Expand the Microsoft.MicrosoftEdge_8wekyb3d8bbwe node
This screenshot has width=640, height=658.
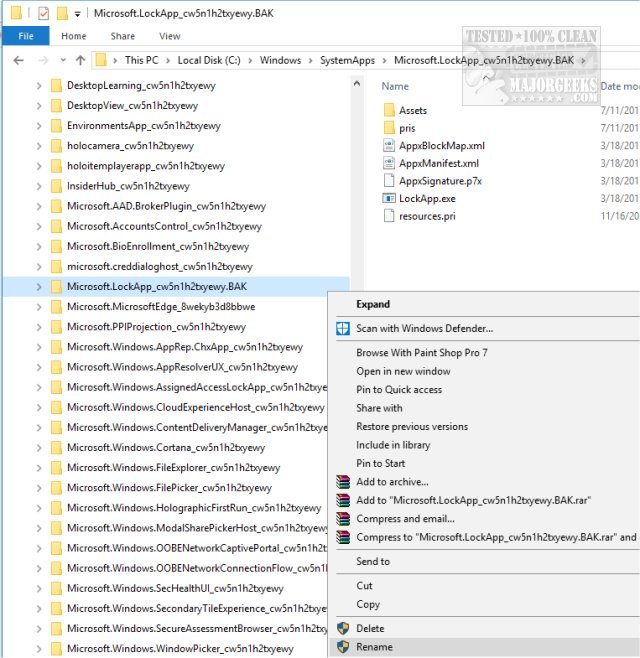[39, 307]
